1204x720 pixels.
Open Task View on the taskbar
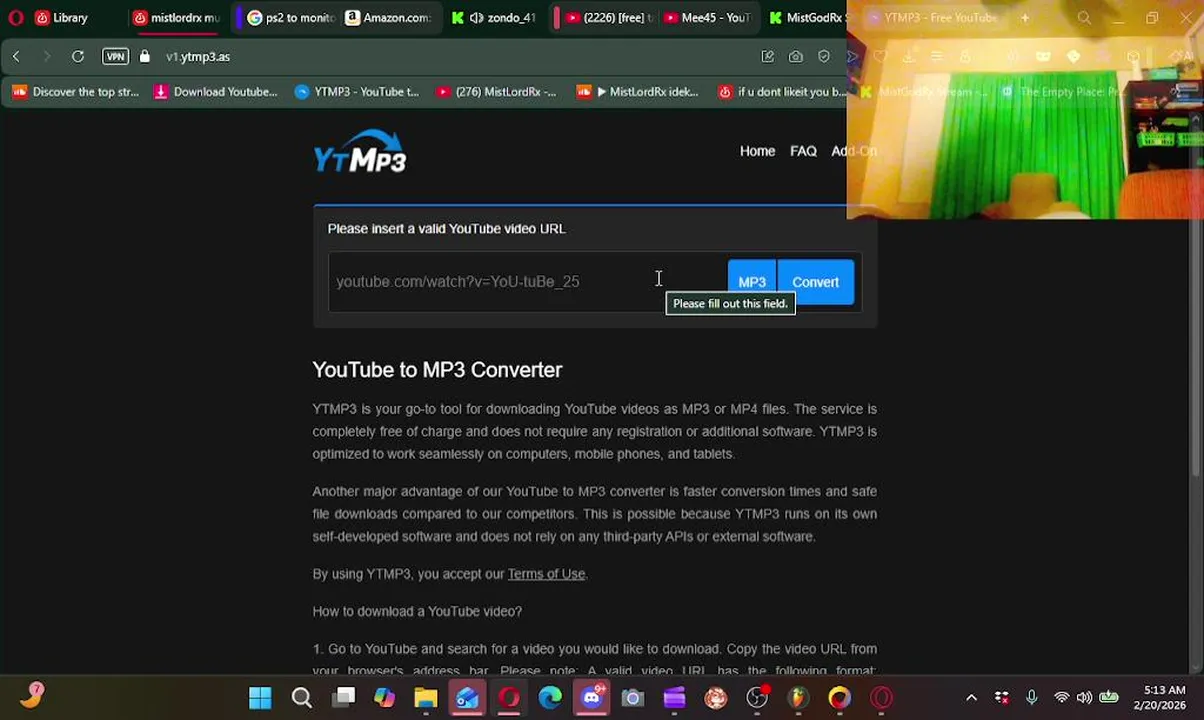344,698
